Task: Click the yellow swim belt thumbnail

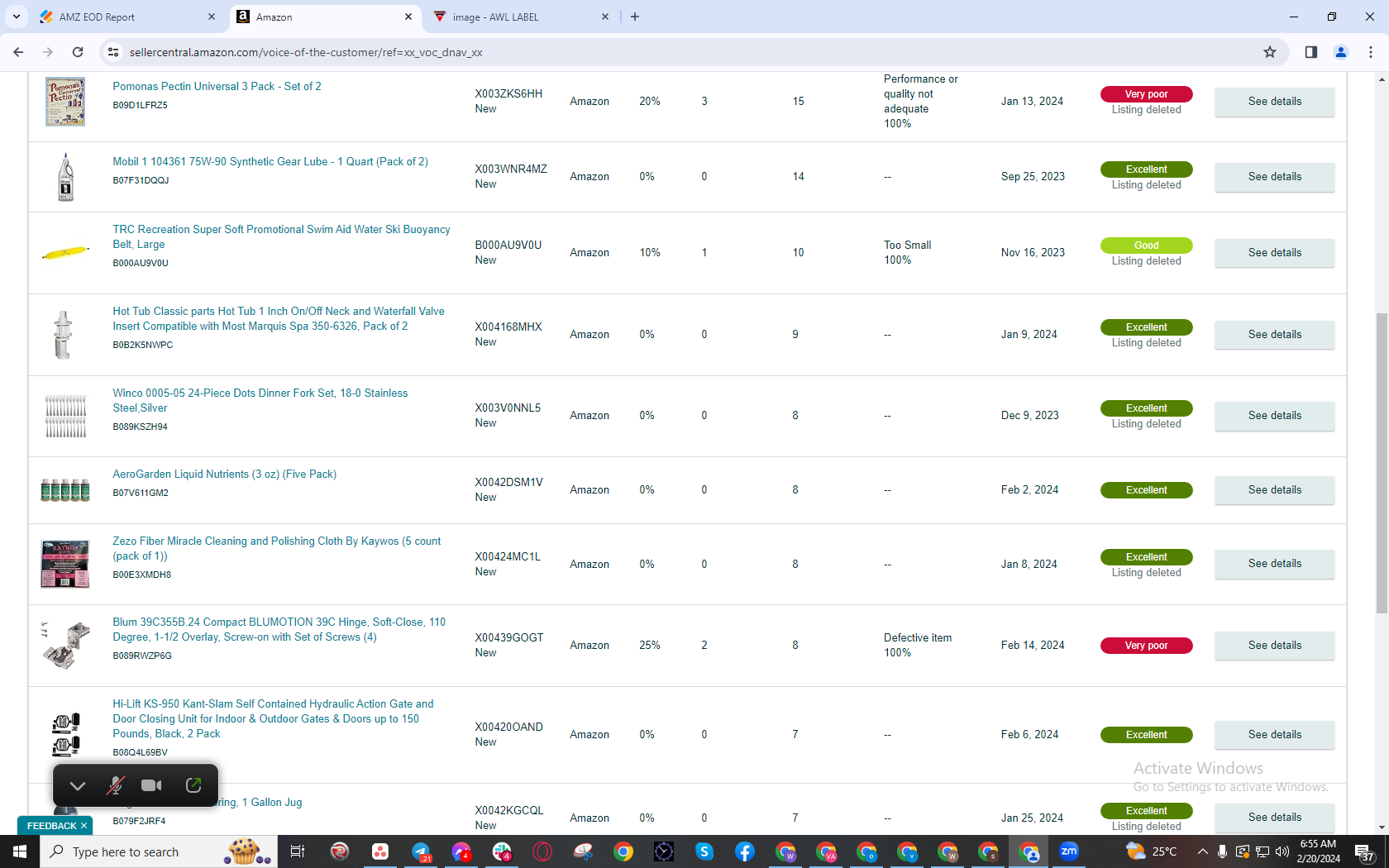Action: [x=65, y=252]
